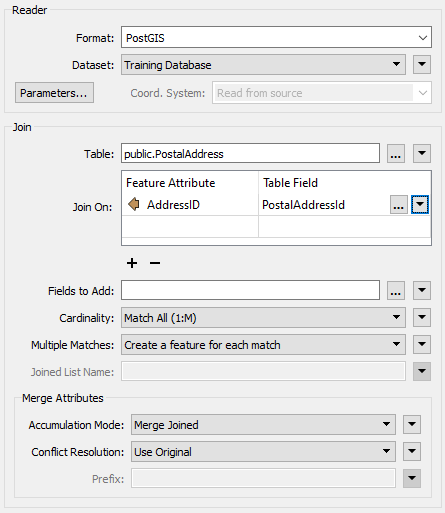Click into the Fields to Add text box
This screenshot has height=513, width=445.
[x=250, y=290]
